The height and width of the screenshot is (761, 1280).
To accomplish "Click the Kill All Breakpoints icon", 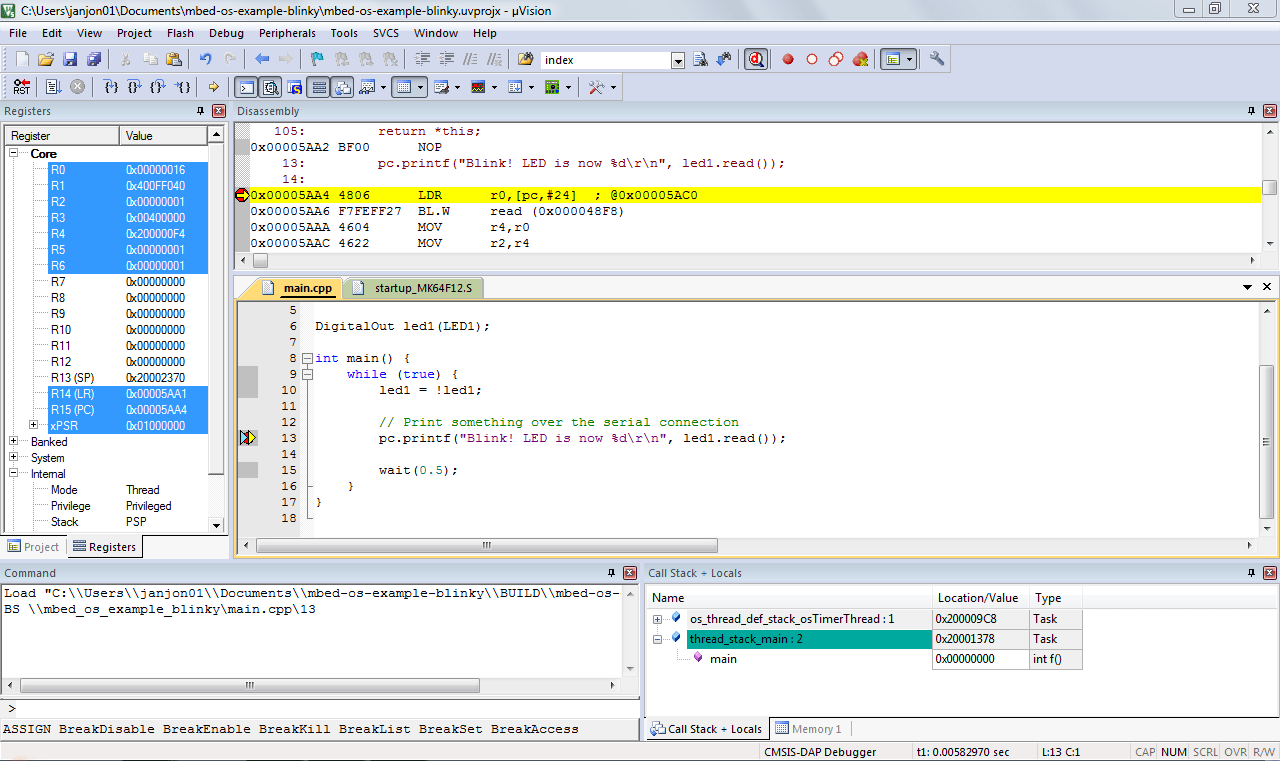I will coord(860,59).
